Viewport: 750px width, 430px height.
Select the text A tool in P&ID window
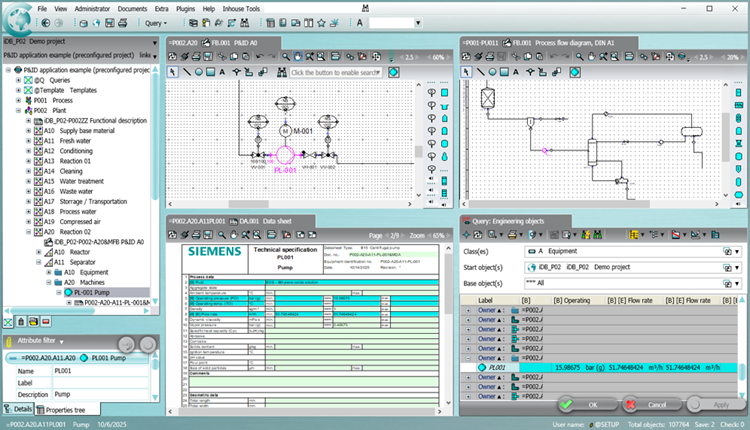(222, 72)
